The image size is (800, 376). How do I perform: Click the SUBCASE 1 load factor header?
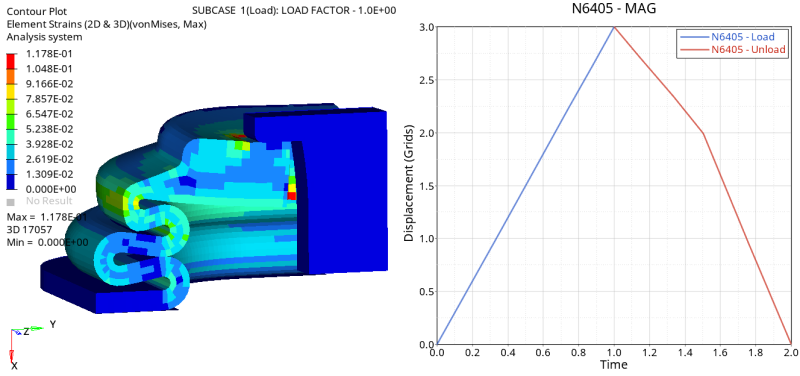294,11
